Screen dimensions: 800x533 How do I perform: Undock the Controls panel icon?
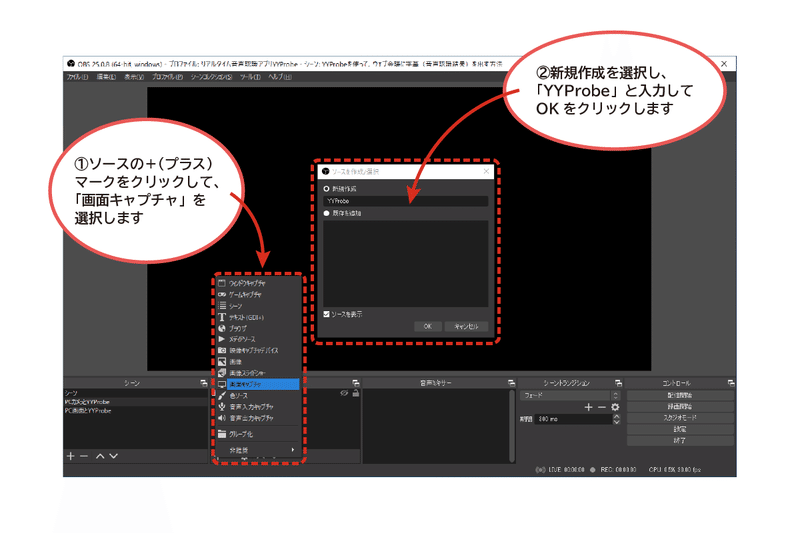pos(731,383)
